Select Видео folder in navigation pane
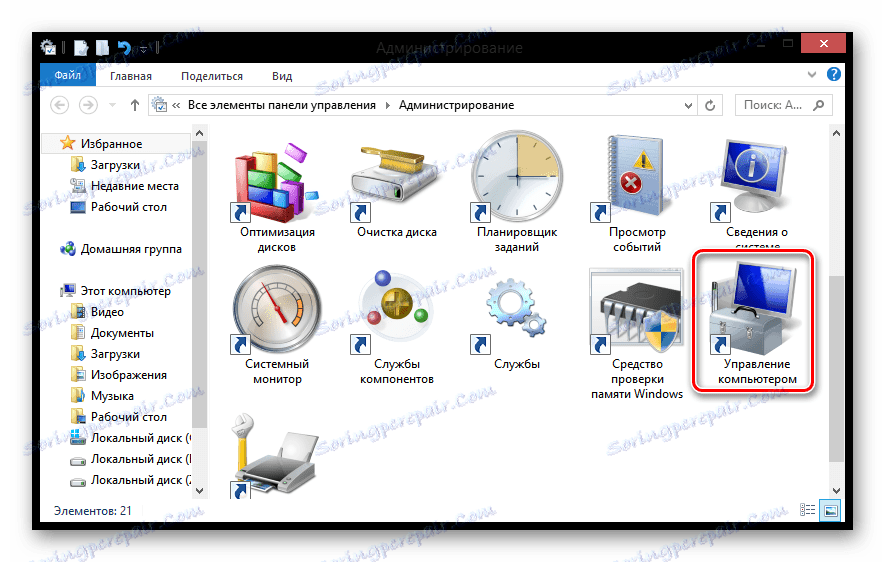885x562 pixels. pyautogui.click(x=107, y=312)
